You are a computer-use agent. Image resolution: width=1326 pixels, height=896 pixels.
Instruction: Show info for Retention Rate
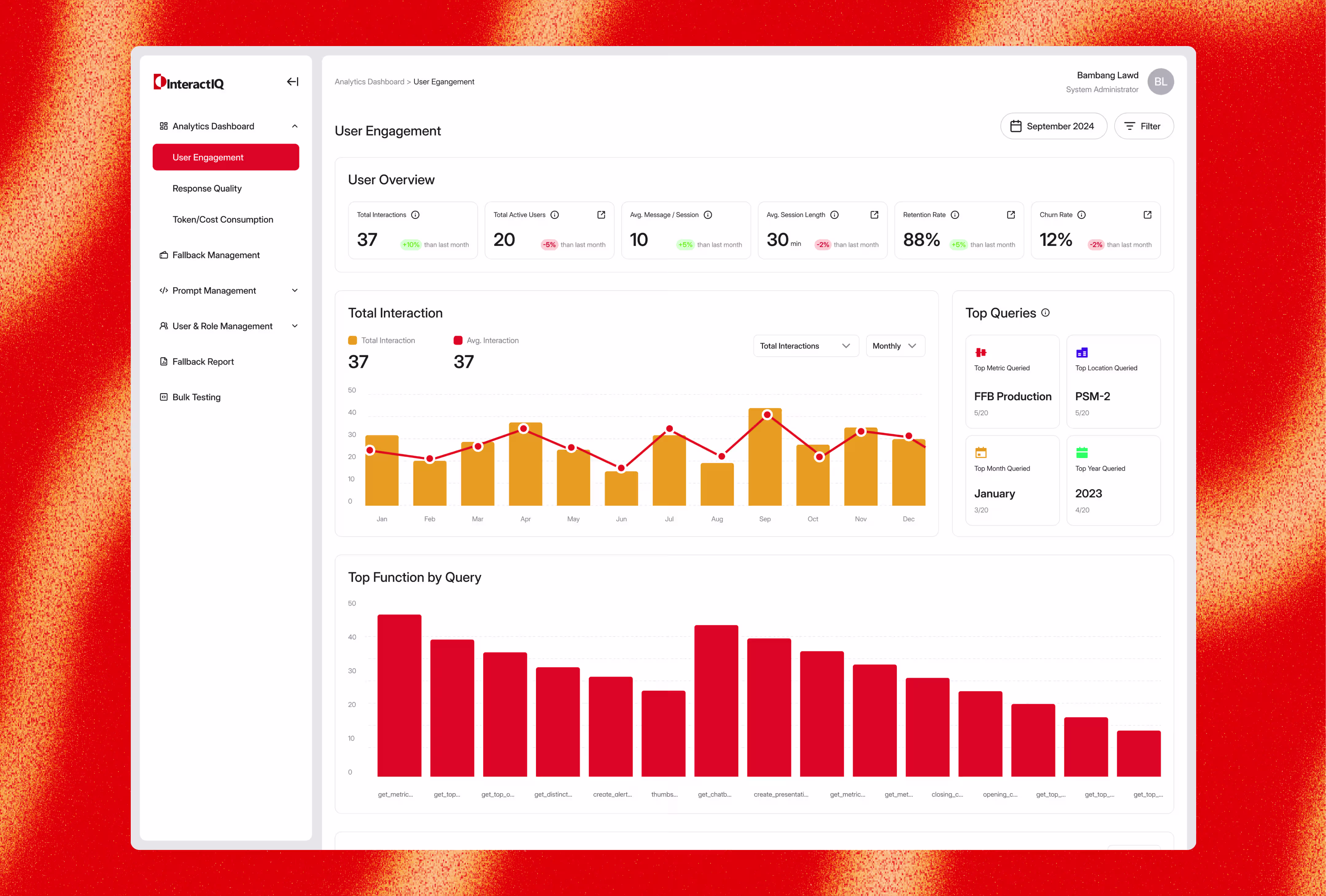[955, 215]
